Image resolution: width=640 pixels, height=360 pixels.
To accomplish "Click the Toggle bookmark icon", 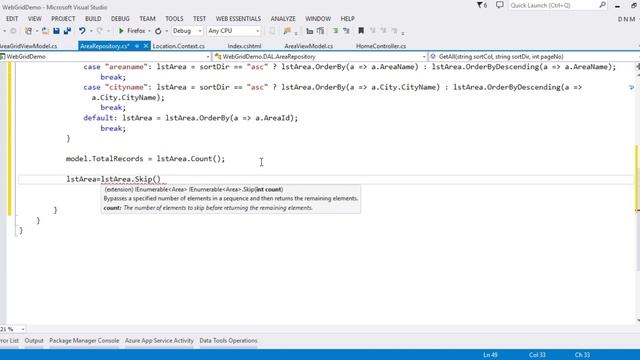I will click(361, 31).
